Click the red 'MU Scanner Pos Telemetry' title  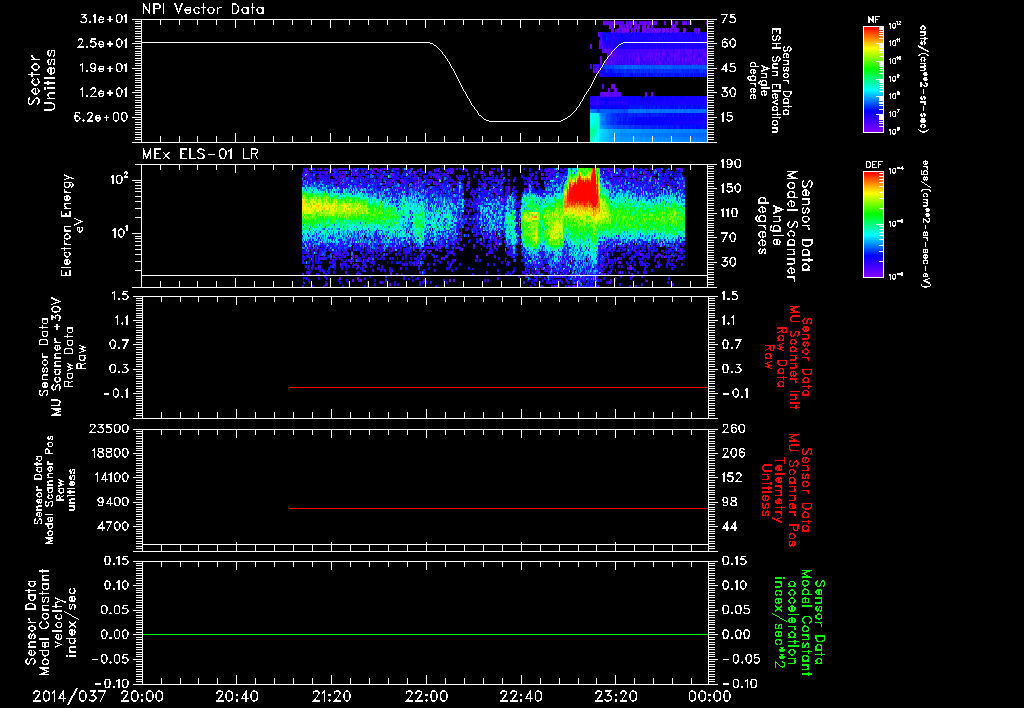(x=787, y=490)
